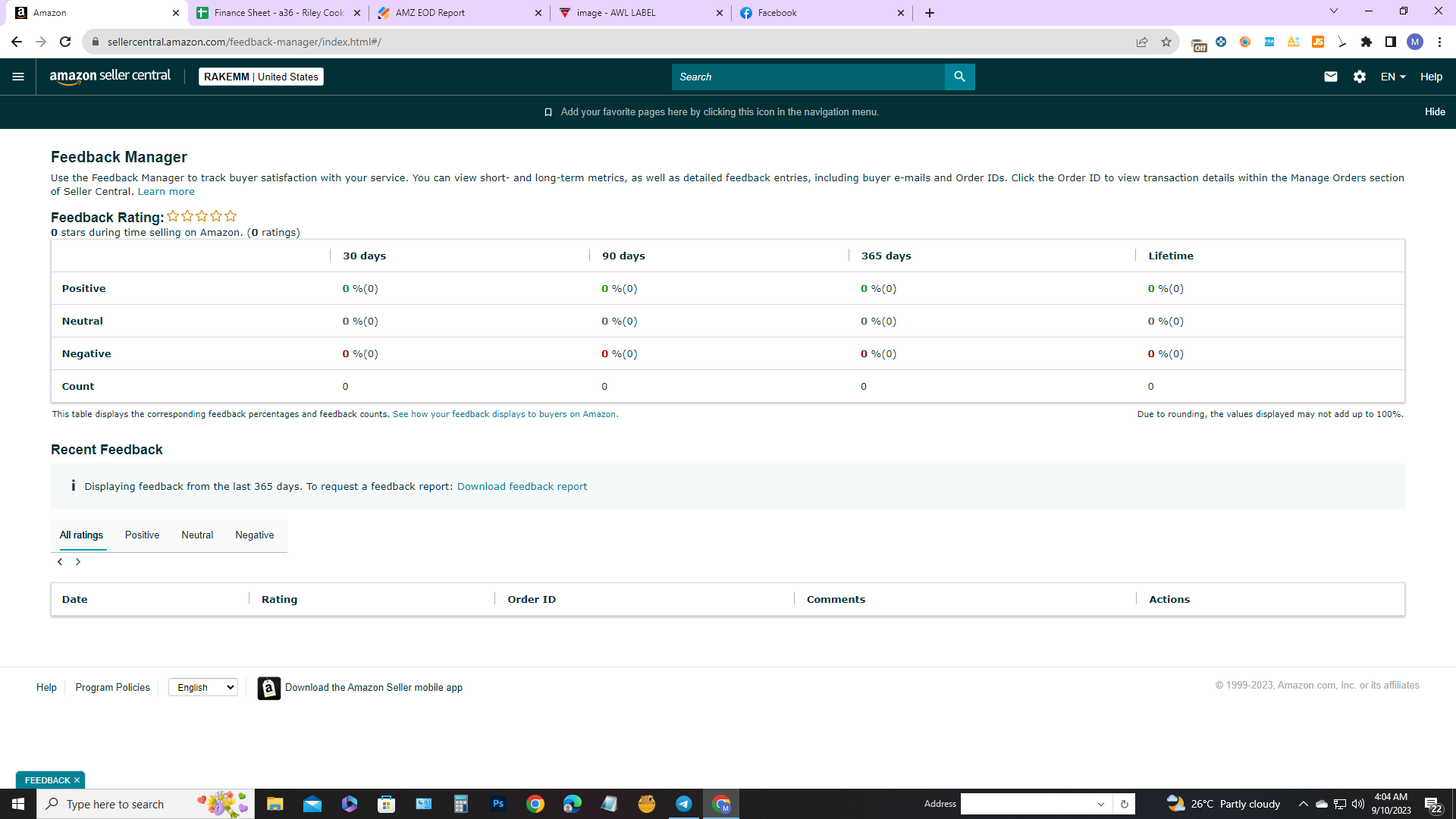The image size is (1456, 819).
Task: Show hidden system tray icons chevron
Action: 1303,804
